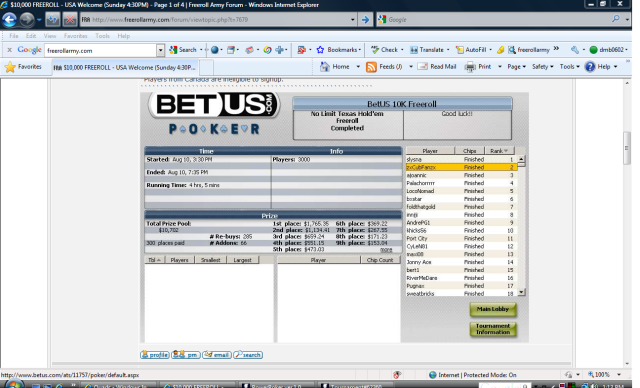Click the page vertical scrollbar handle
Screen dimensions: 640x388
(627, 148)
